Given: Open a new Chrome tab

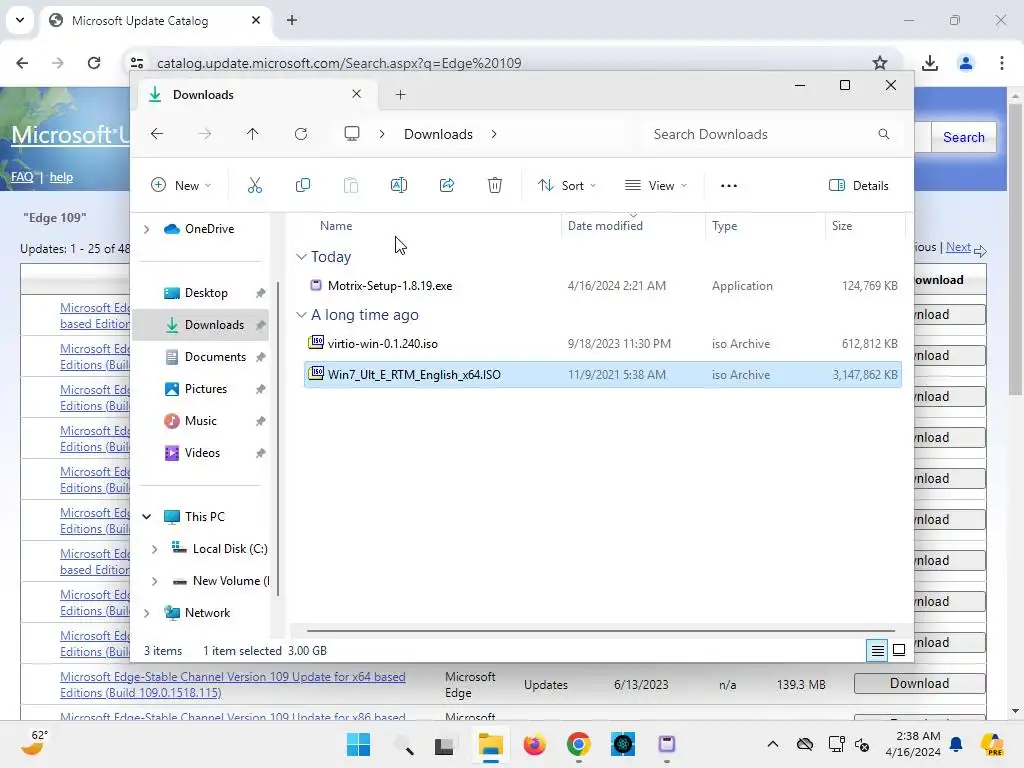Looking at the screenshot, I should pos(292,20).
